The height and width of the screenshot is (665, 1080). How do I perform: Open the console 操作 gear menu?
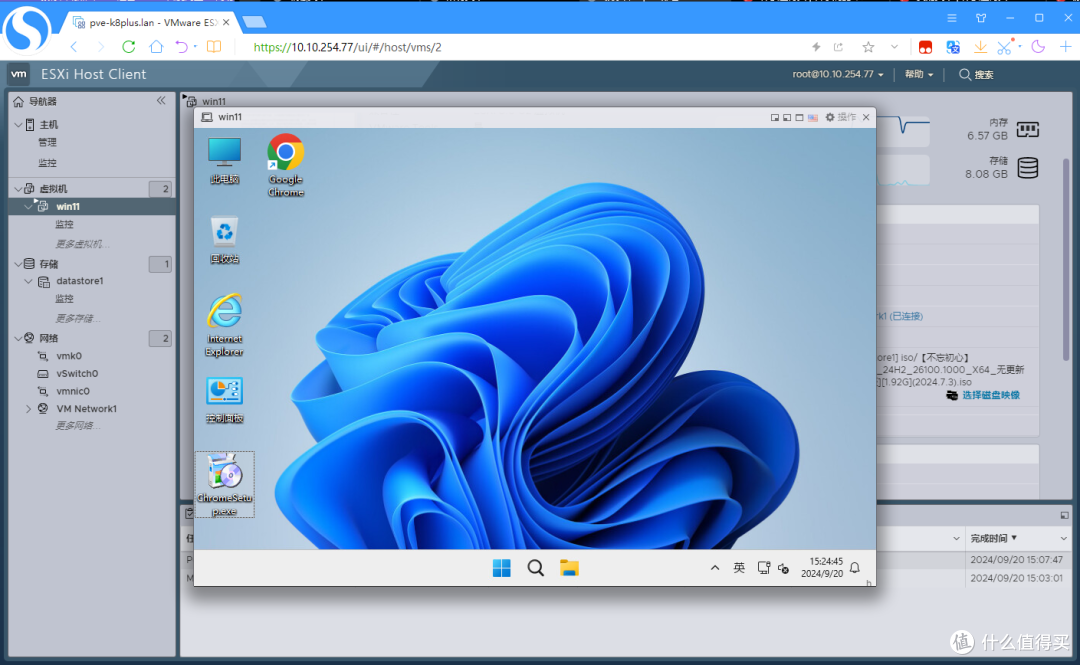coord(840,117)
